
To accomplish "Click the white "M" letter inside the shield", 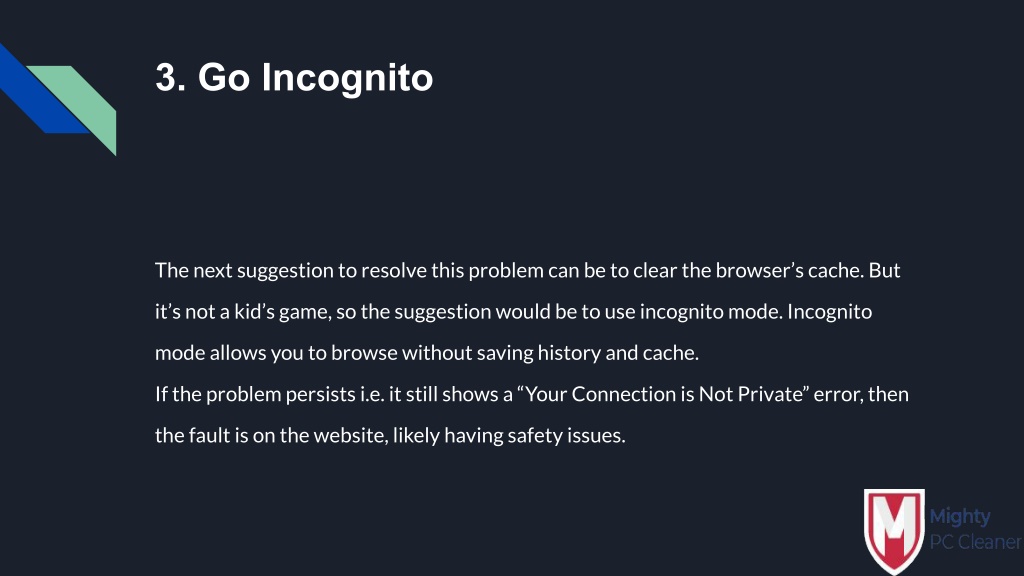I will (894, 524).
